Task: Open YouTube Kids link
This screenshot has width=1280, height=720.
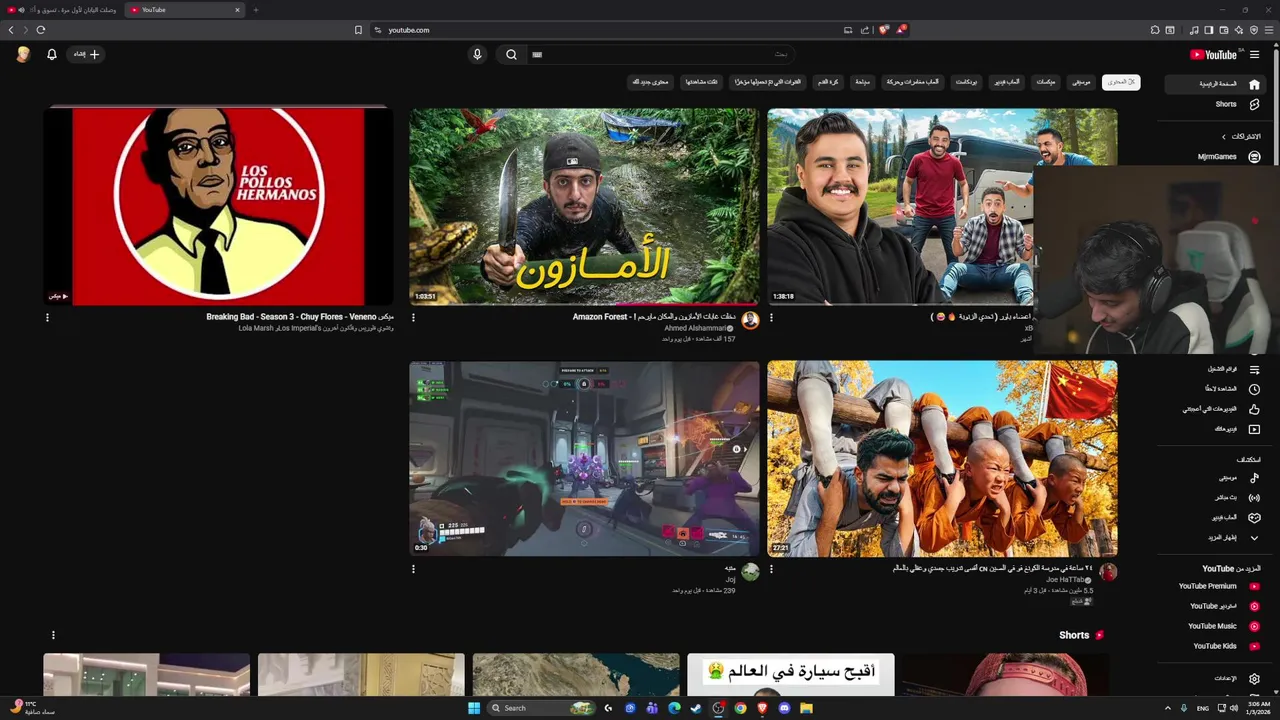Action: click(1217, 646)
